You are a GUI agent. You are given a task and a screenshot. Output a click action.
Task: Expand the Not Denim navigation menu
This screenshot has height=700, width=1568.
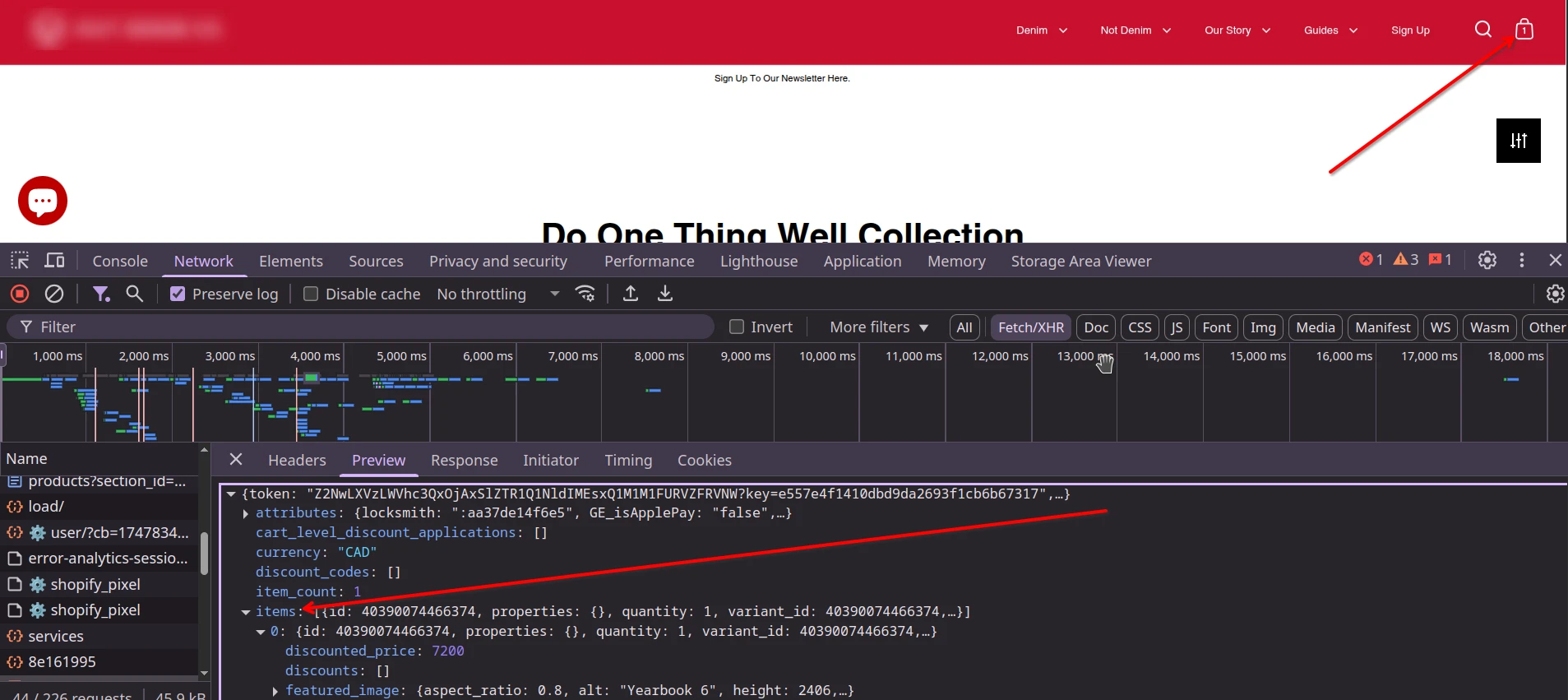pyautogui.click(x=1136, y=30)
